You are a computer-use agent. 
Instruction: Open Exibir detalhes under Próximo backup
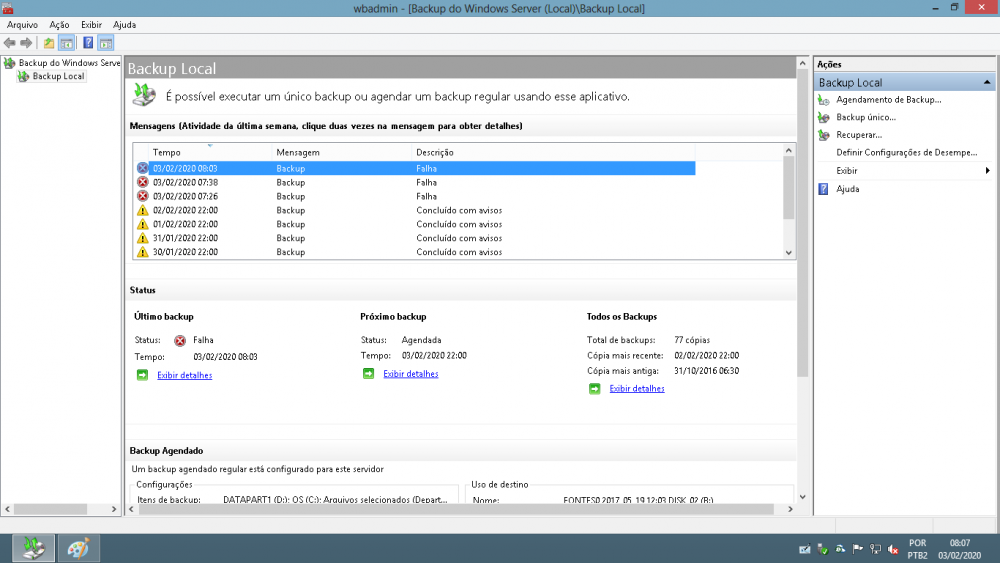click(x=411, y=374)
